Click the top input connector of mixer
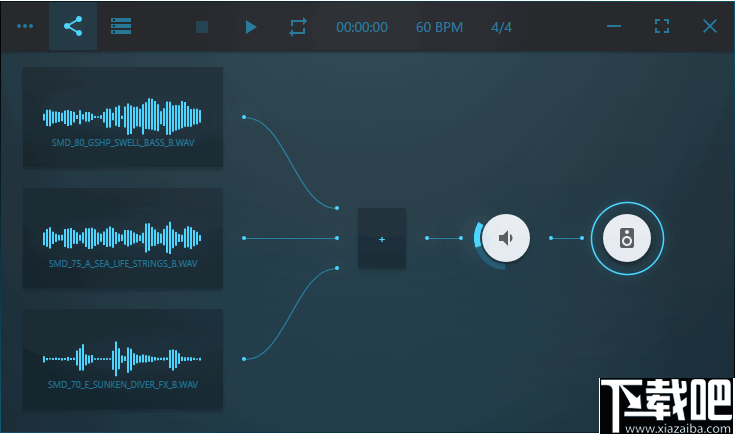The width and height of the screenshot is (735, 434). coord(337,208)
